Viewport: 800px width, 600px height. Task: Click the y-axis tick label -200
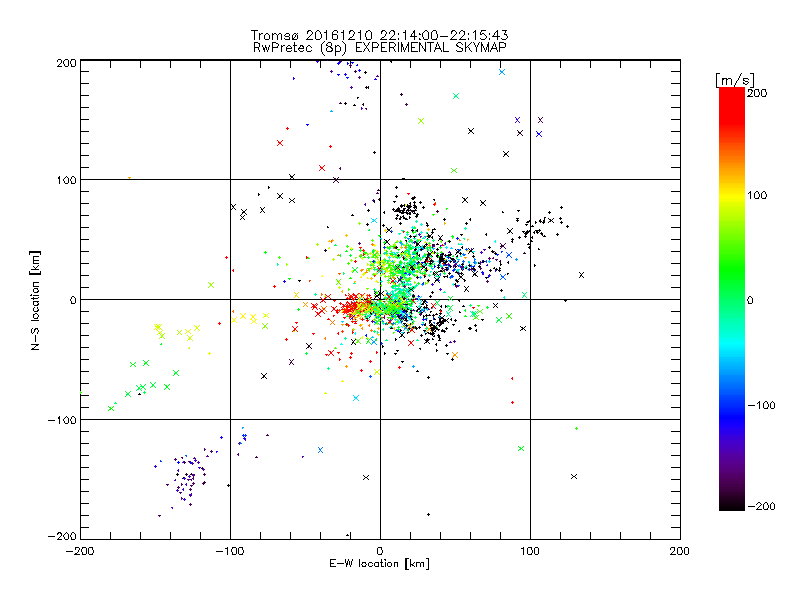coord(62,536)
